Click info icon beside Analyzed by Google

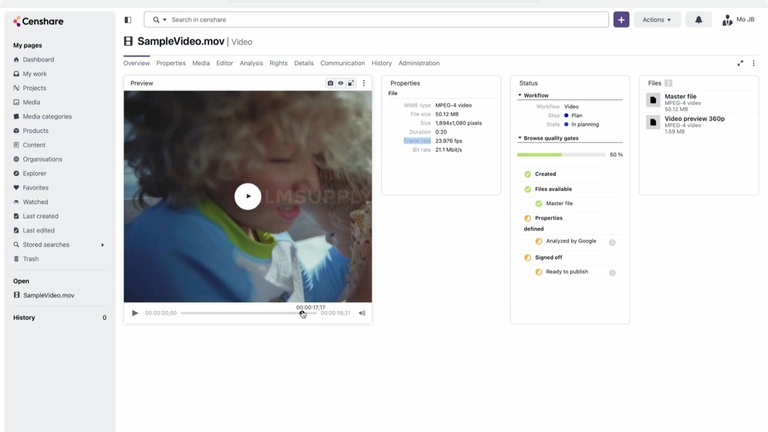(x=612, y=242)
